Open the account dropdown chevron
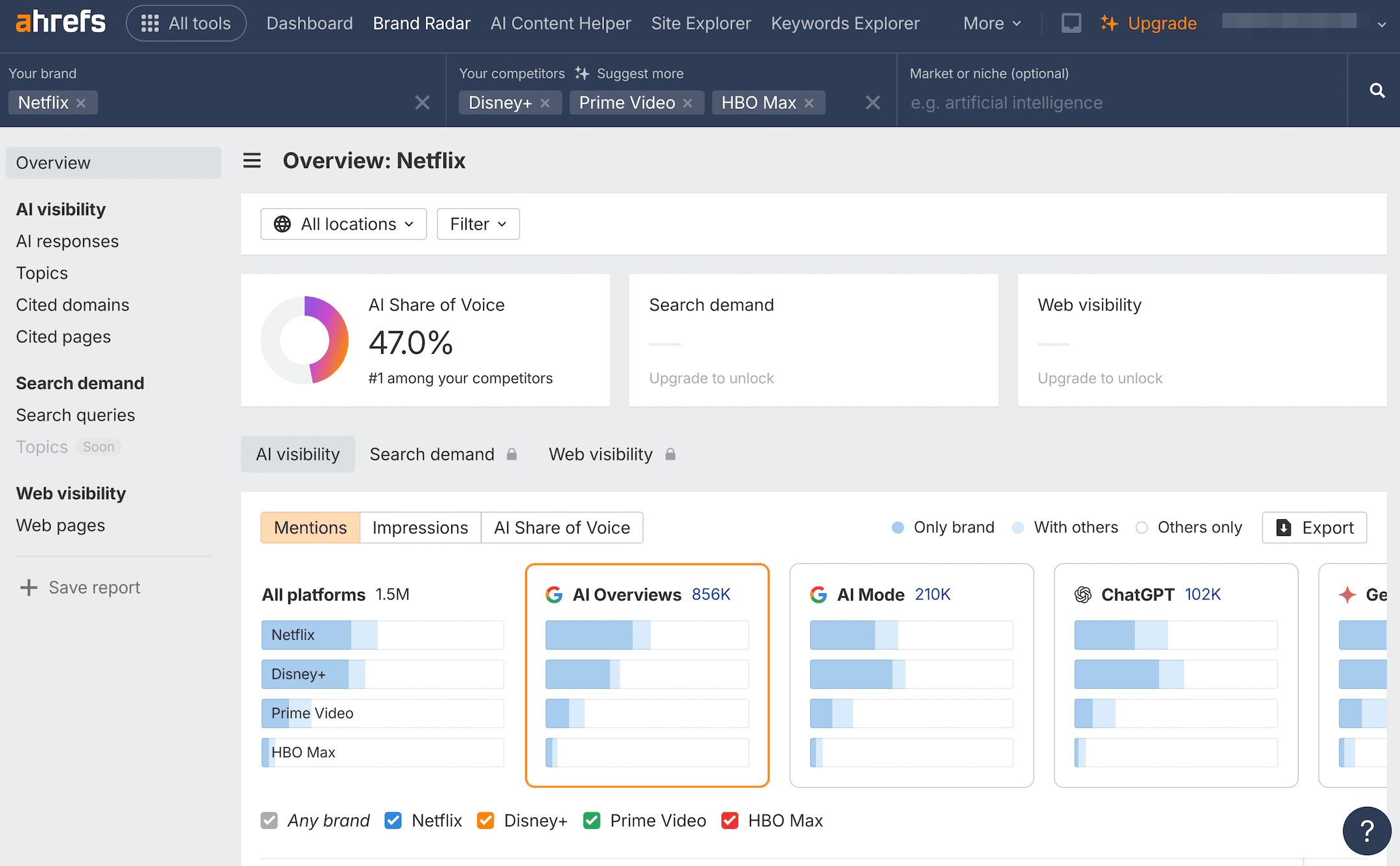The image size is (1400, 866). click(1382, 25)
